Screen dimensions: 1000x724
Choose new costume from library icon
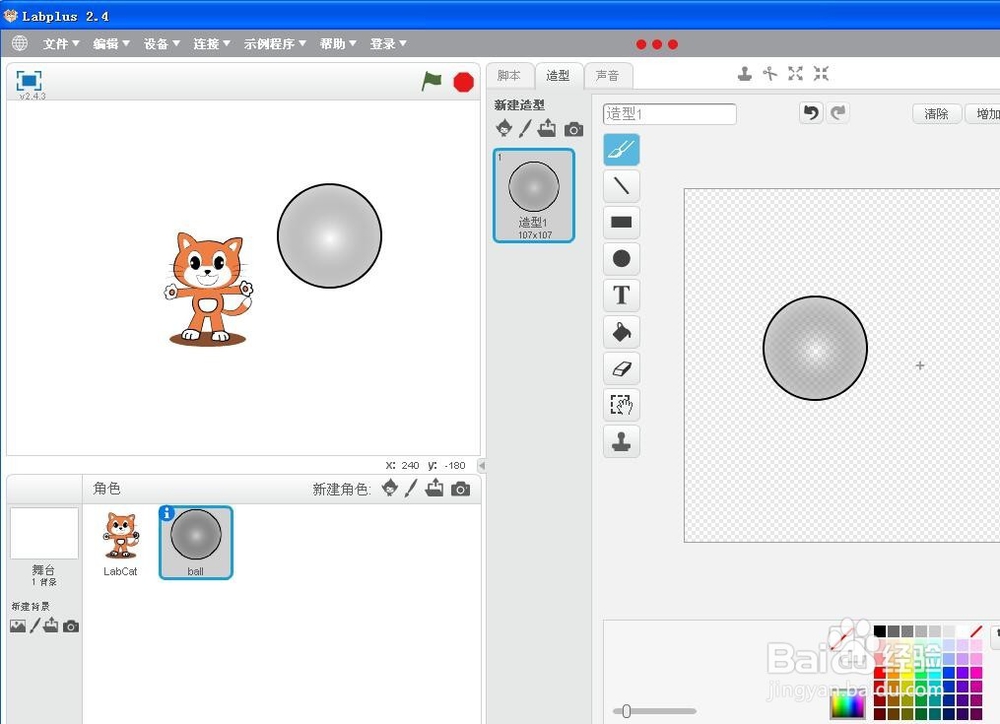504,128
